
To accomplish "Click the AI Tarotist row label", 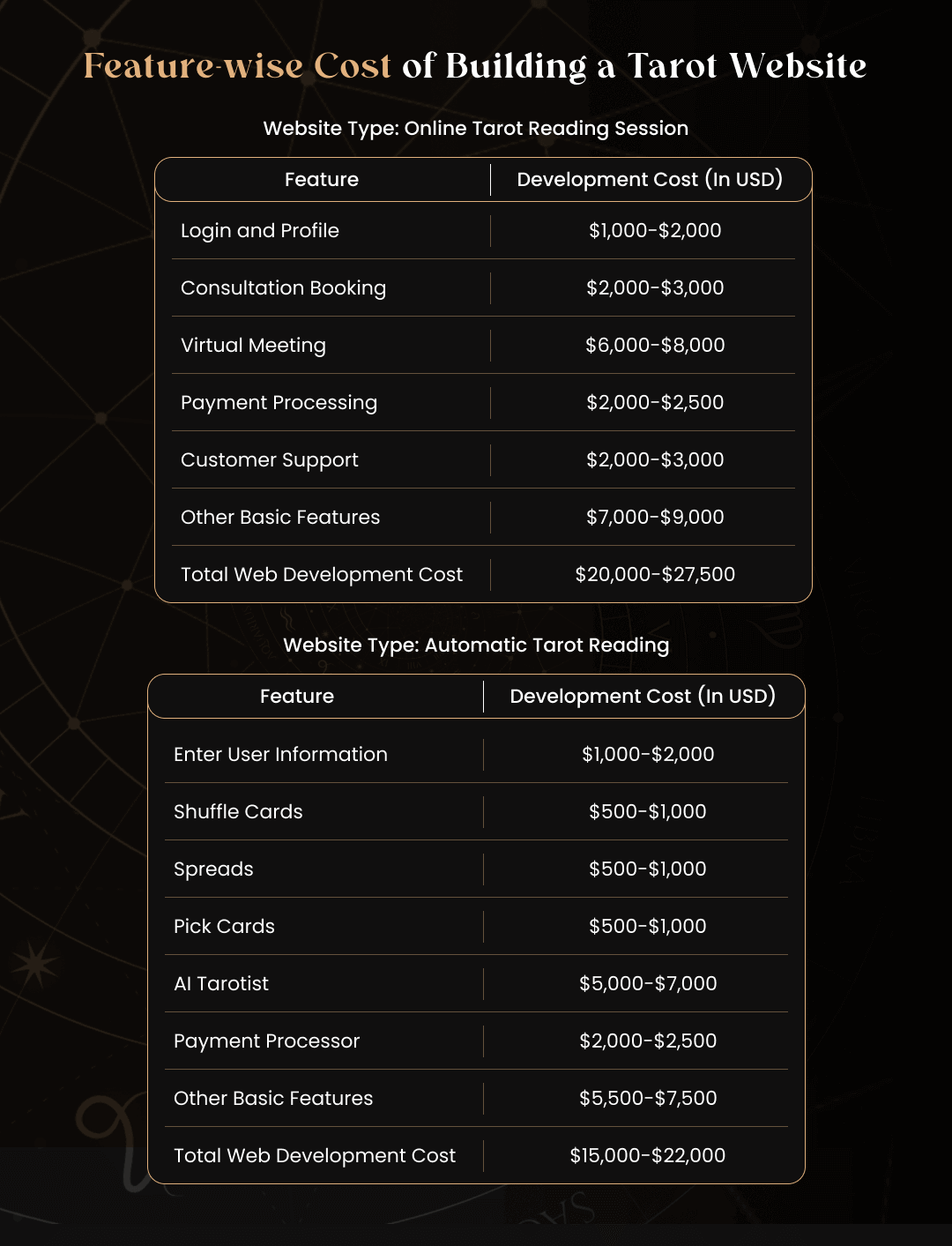I will click(x=221, y=983).
